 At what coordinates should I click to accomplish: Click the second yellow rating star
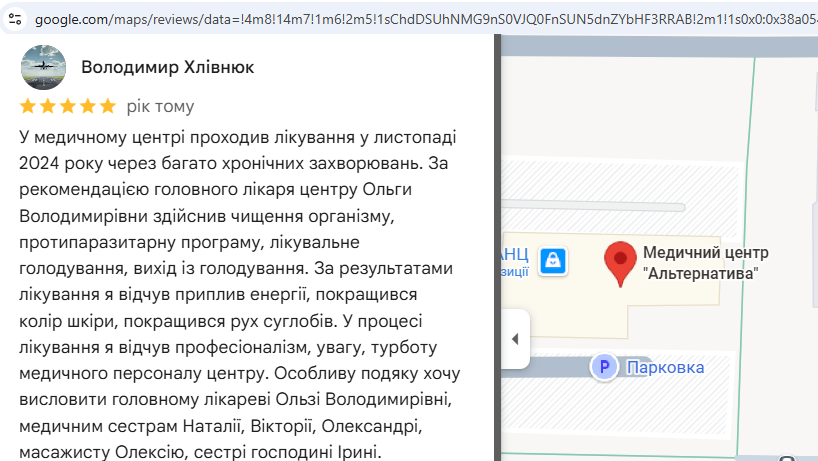coord(48,106)
